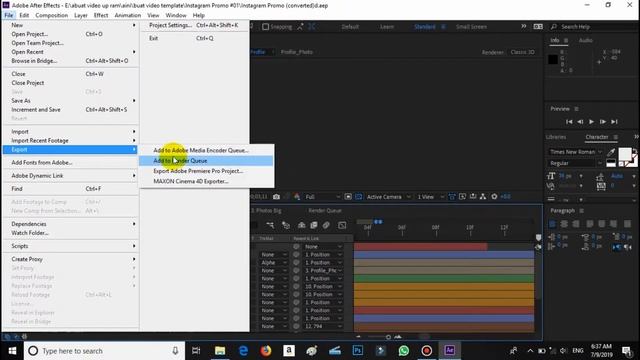The height and width of the screenshot is (360, 640).
Task: Select the Small Screen workspace
Action: (x=471, y=27)
